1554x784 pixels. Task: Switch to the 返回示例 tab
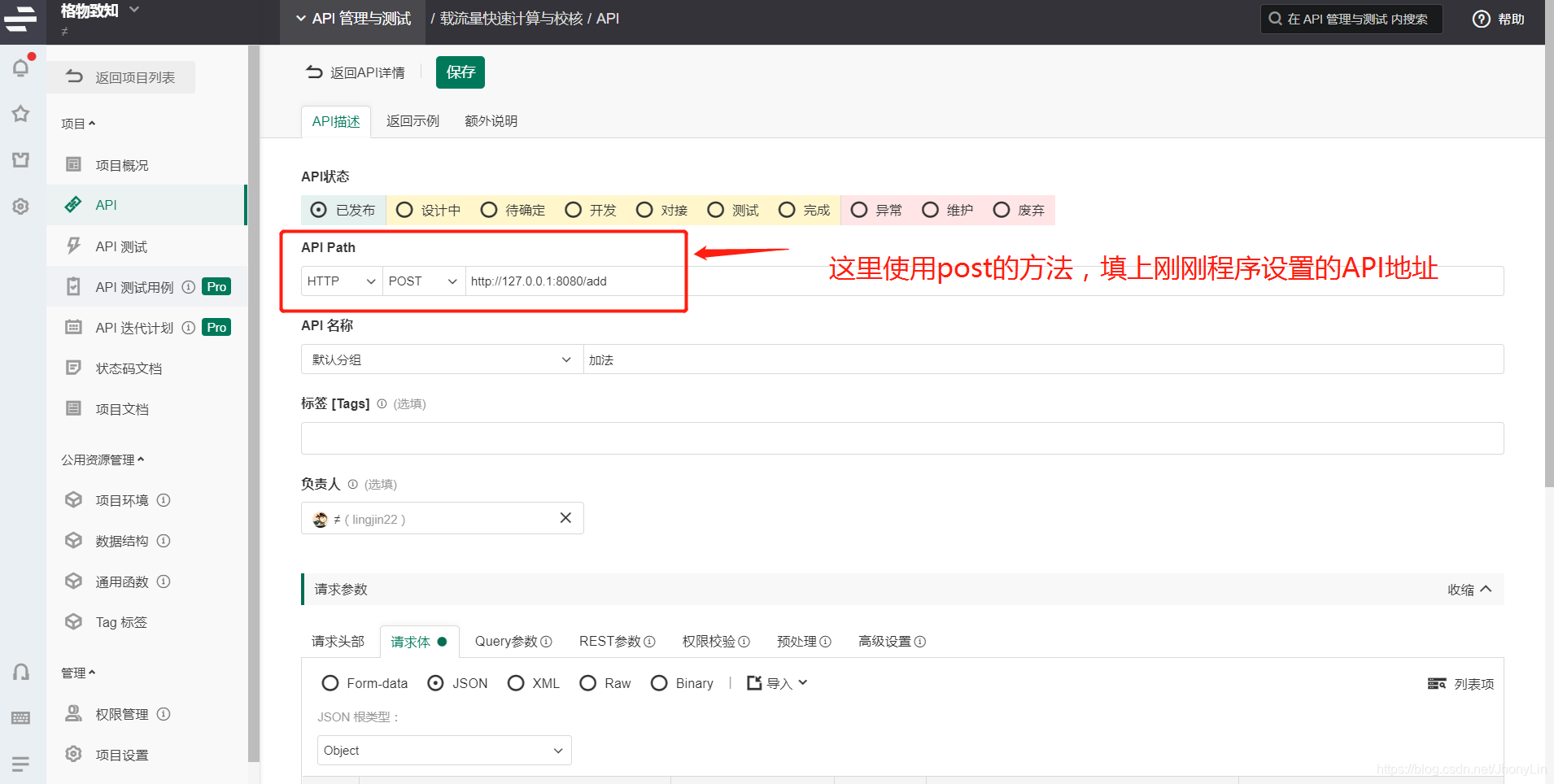tap(413, 121)
